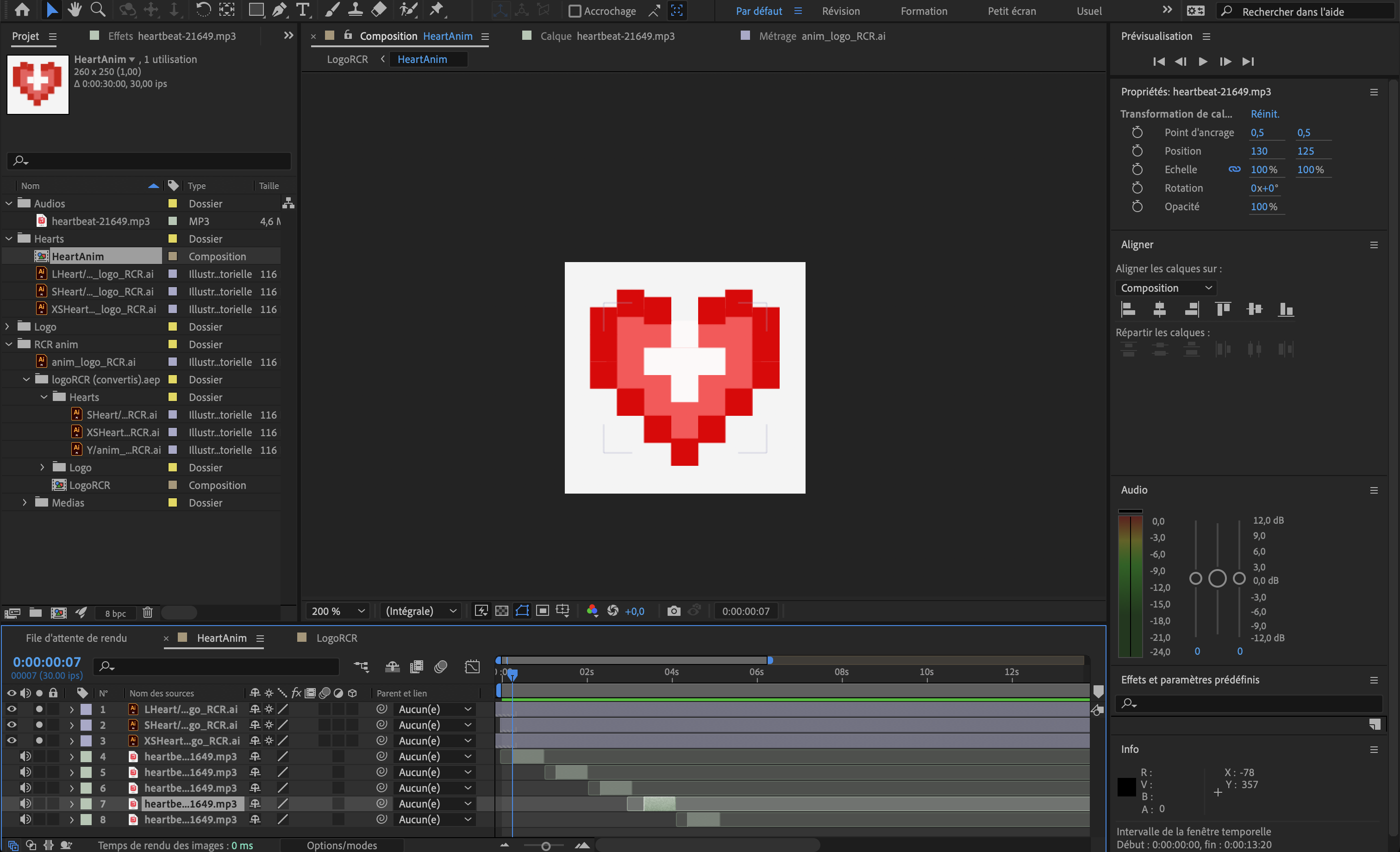Choose the Type text tool
Screen dimensions: 1400x852
pos(302,10)
